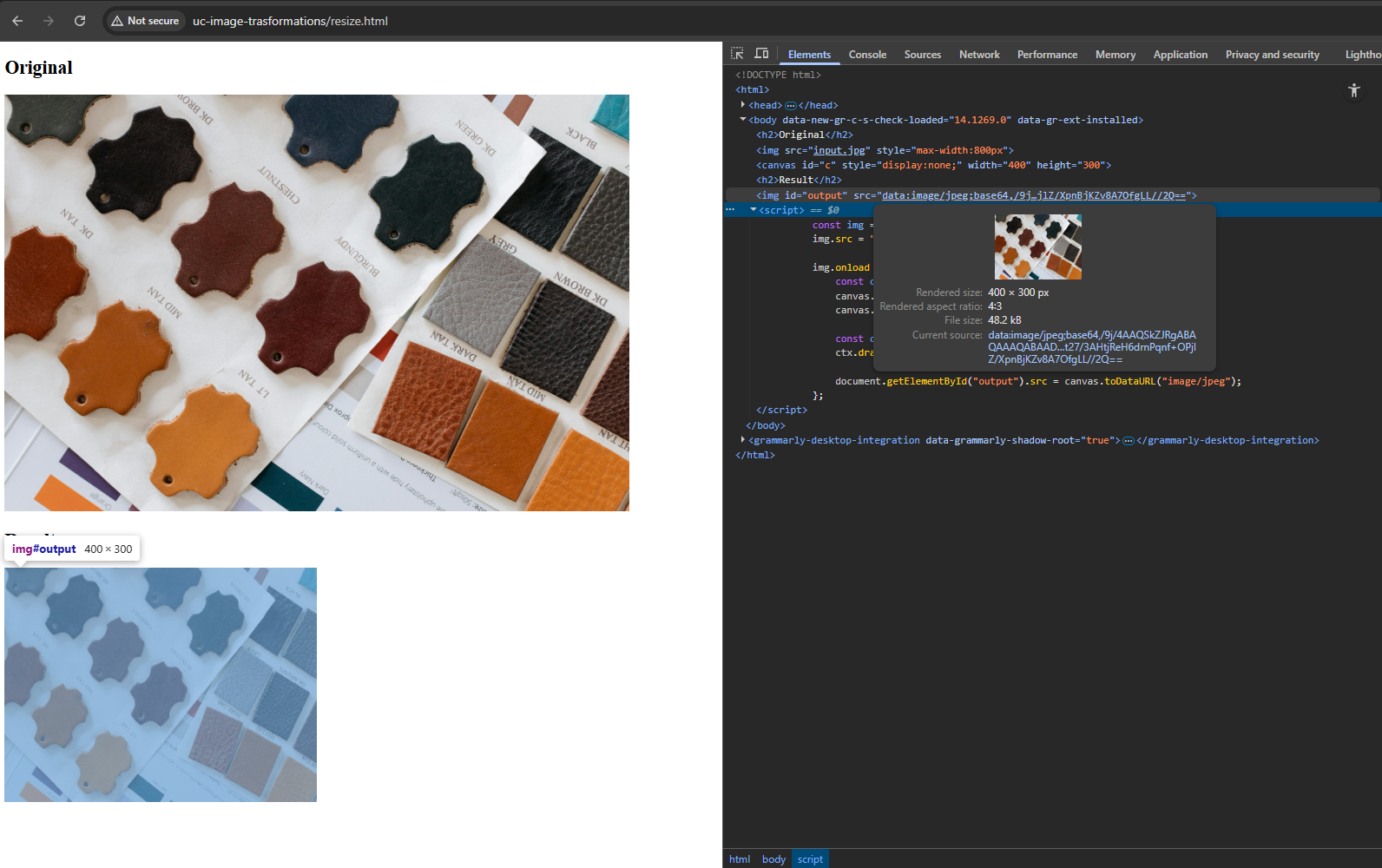
Task: Open the Network tab
Action: pos(979,55)
